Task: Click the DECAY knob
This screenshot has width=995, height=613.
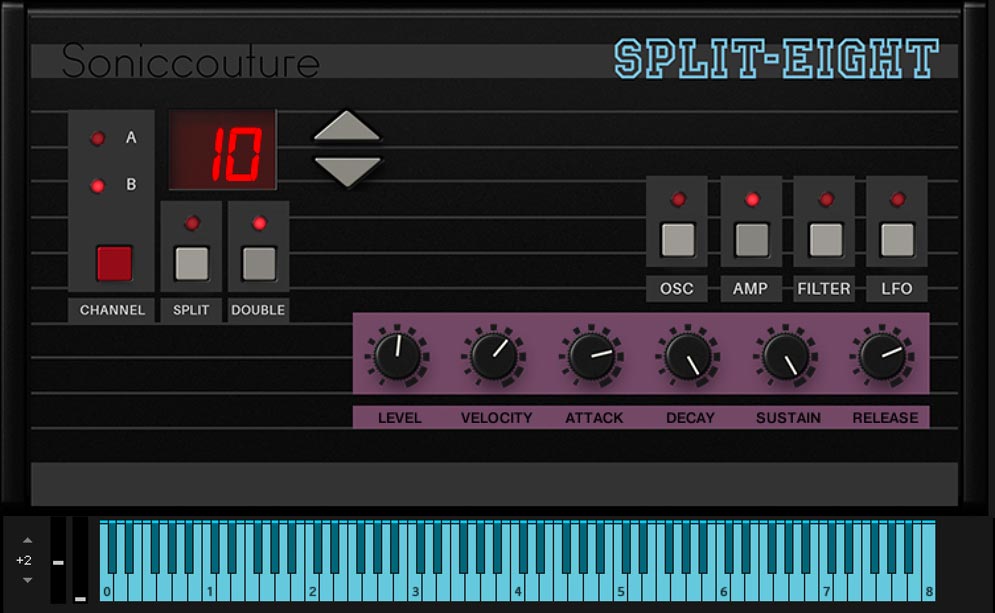Action: [x=688, y=356]
